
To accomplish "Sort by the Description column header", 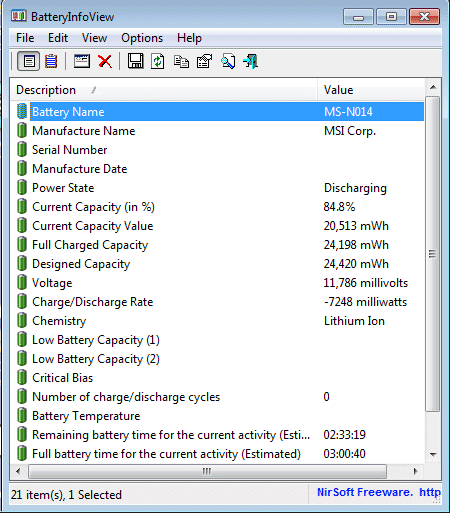I will tap(163, 90).
